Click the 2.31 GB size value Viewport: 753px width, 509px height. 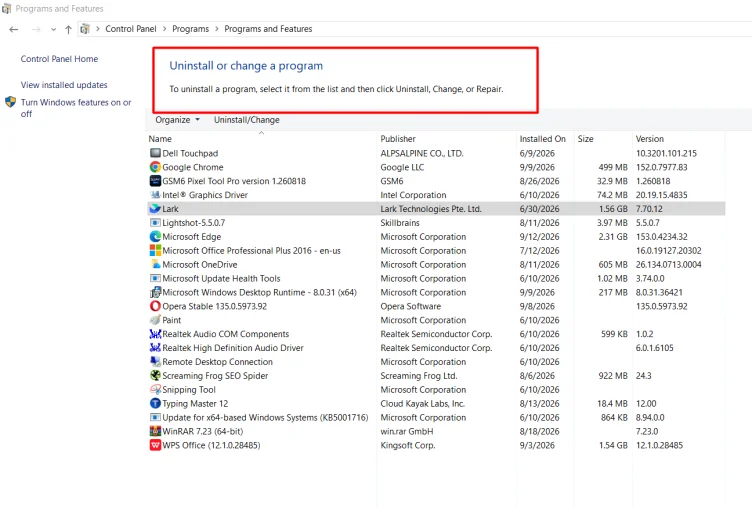point(613,237)
